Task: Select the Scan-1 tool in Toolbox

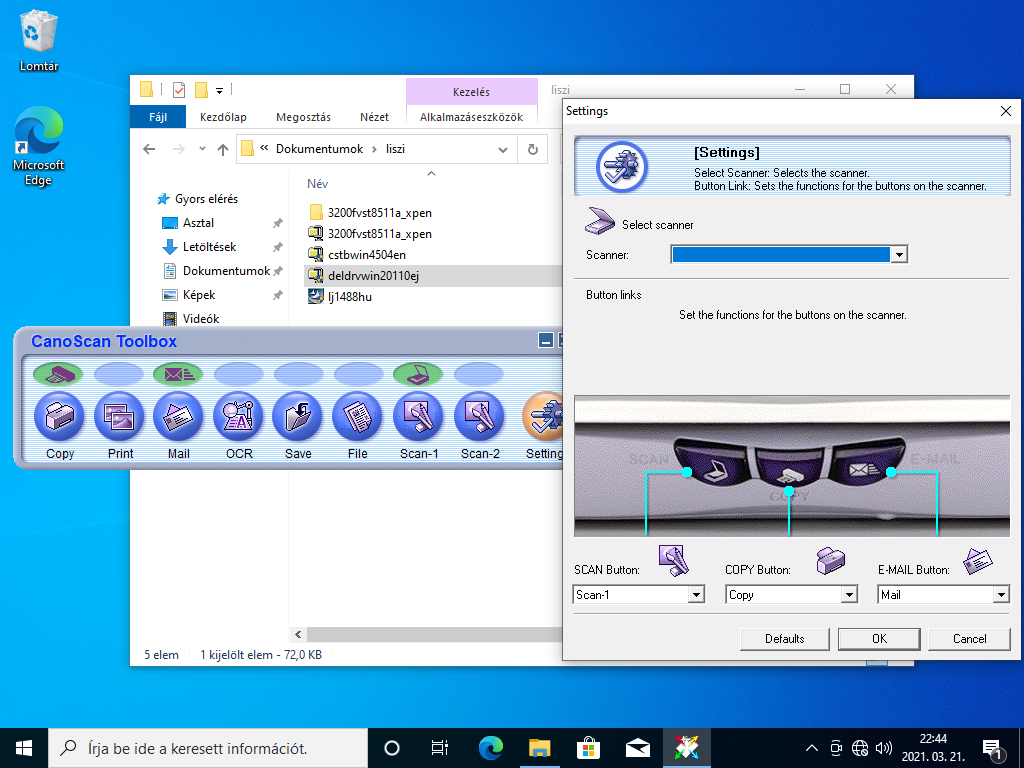Action: (418, 416)
